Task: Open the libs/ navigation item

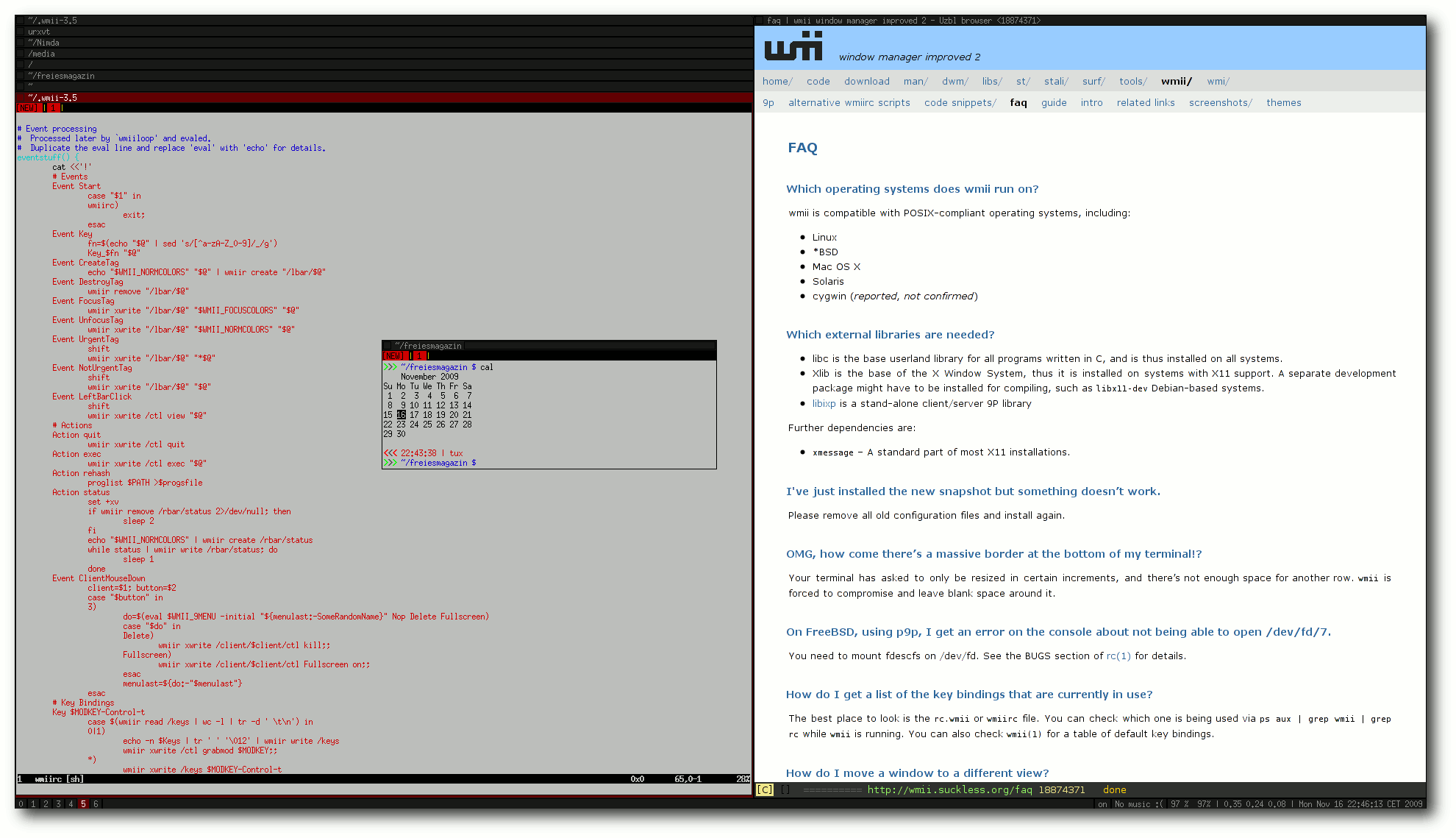Action: pos(992,82)
